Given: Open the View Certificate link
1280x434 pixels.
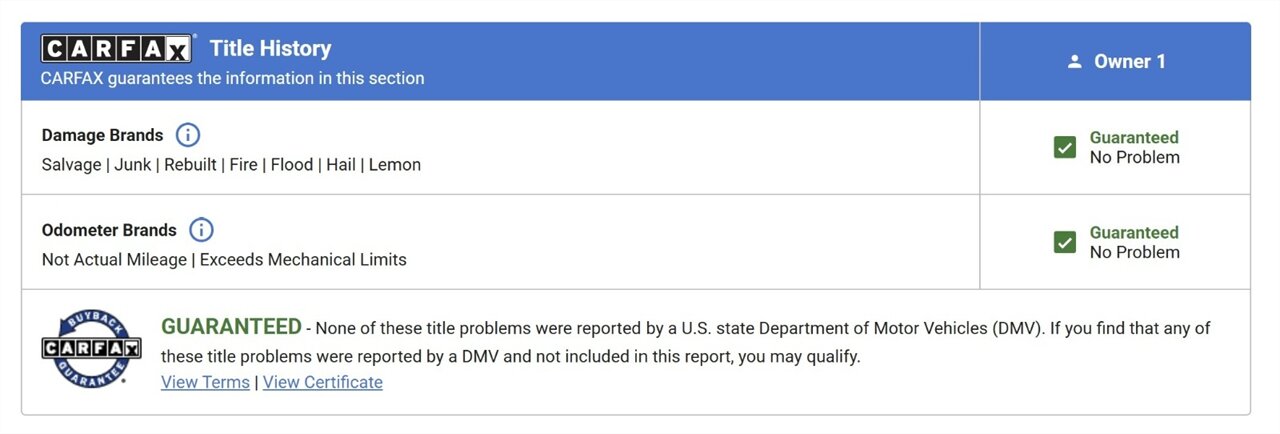Looking at the screenshot, I should point(323,382).
